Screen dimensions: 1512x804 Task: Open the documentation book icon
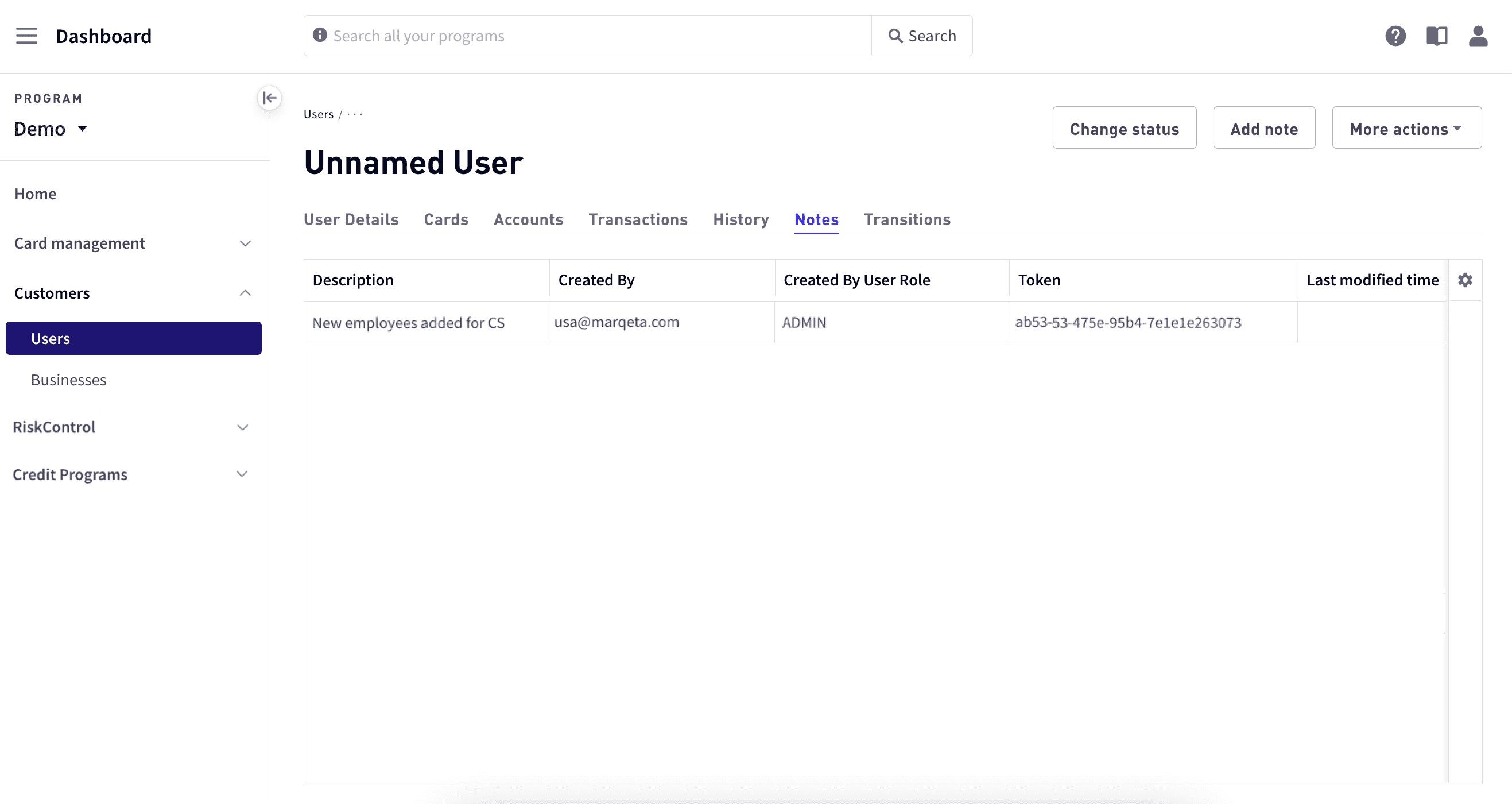pos(1436,36)
